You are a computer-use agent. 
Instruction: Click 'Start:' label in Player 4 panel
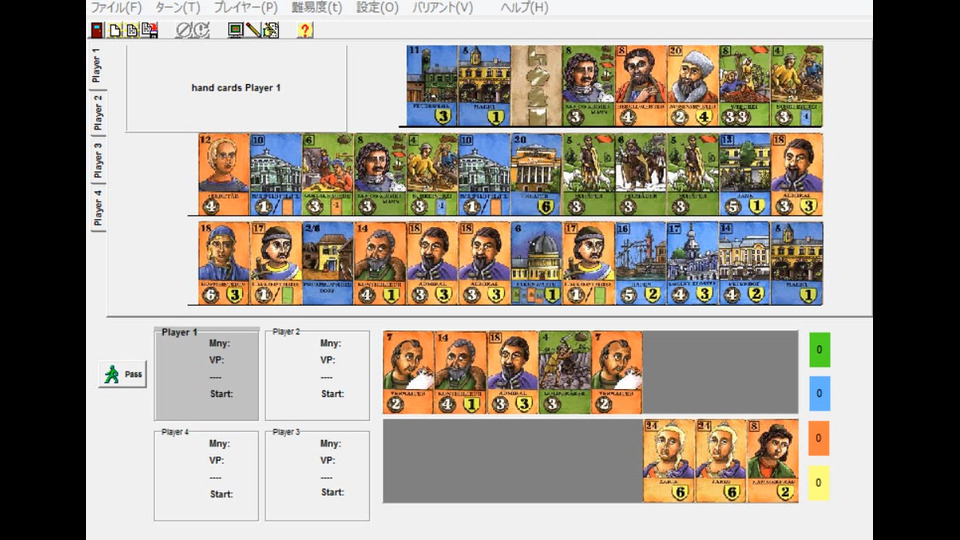click(221, 494)
